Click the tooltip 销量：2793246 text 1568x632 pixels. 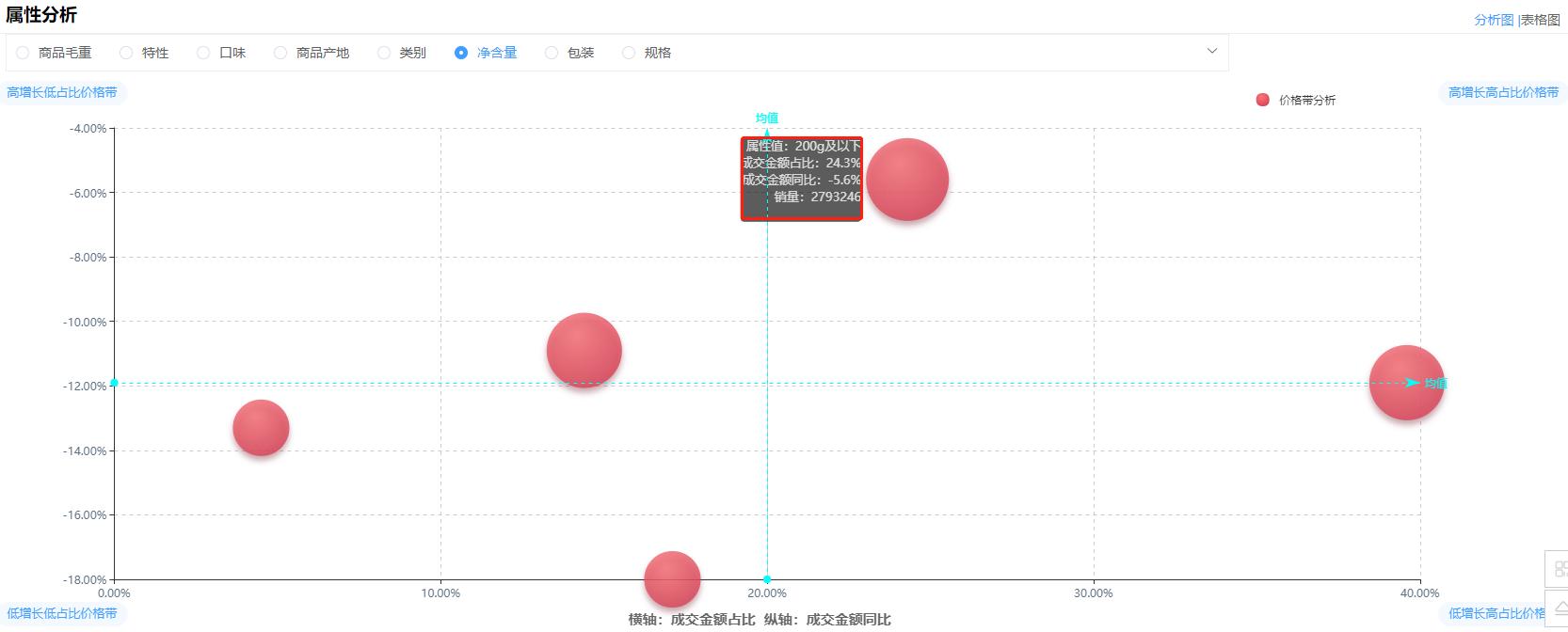[x=817, y=197]
